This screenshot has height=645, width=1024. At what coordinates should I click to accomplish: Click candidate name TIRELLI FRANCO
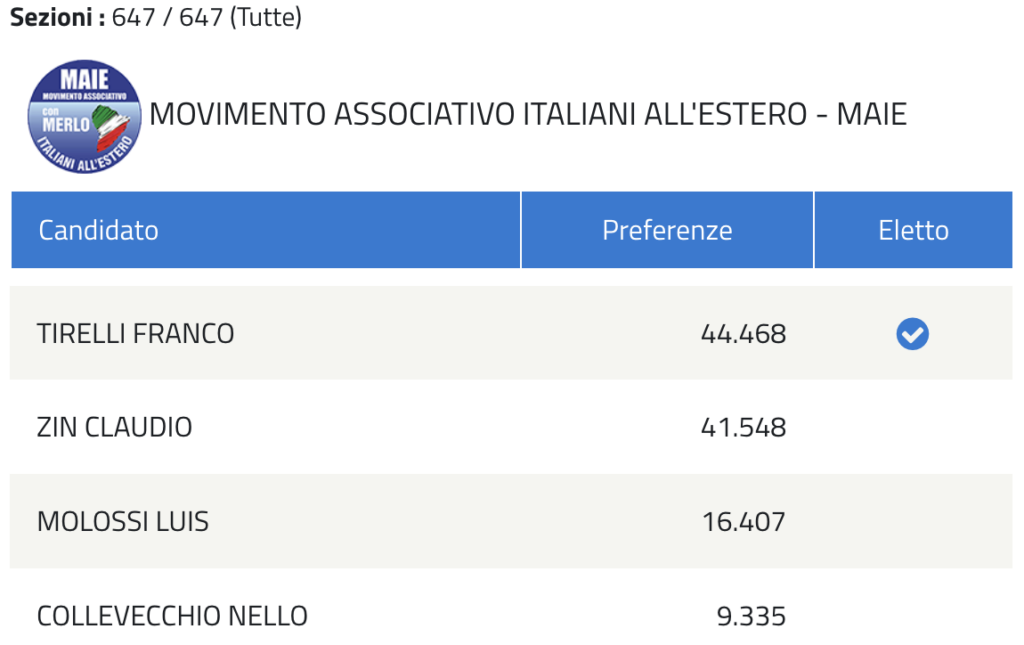point(135,334)
